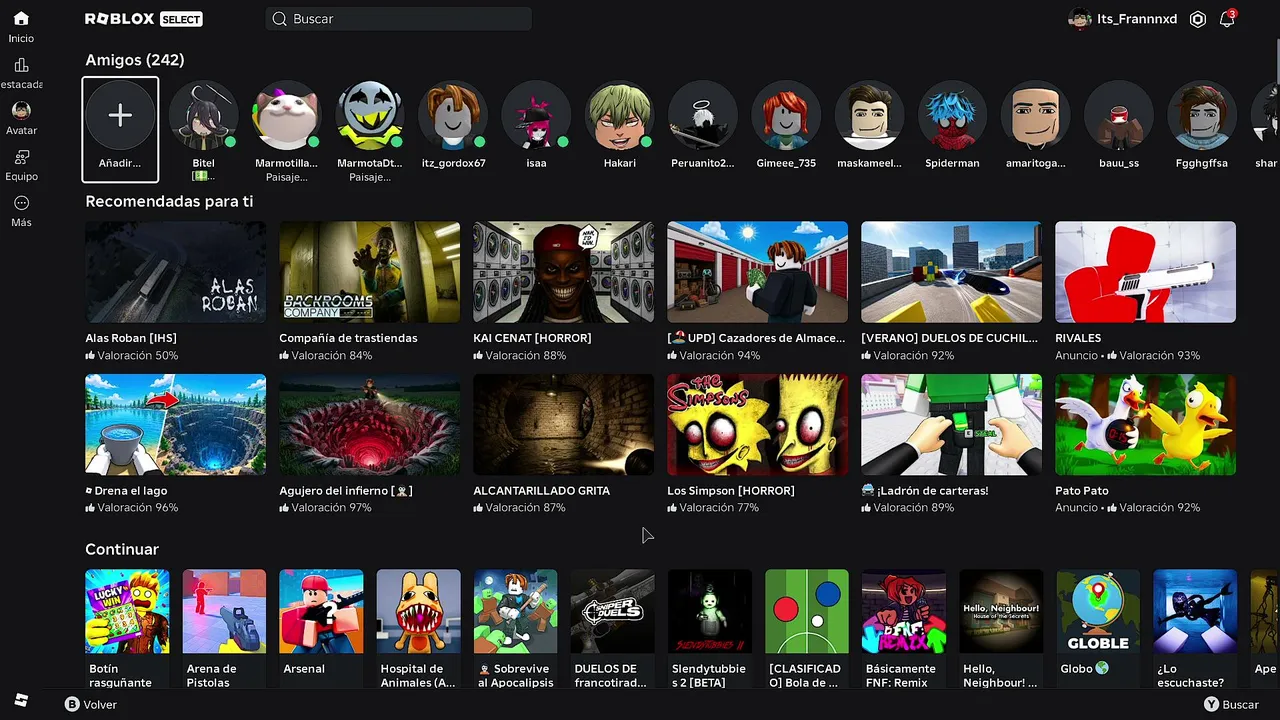Open the Amigos (242) heading
Image resolution: width=1280 pixels, height=720 pixels.
click(x=135, y=60)
